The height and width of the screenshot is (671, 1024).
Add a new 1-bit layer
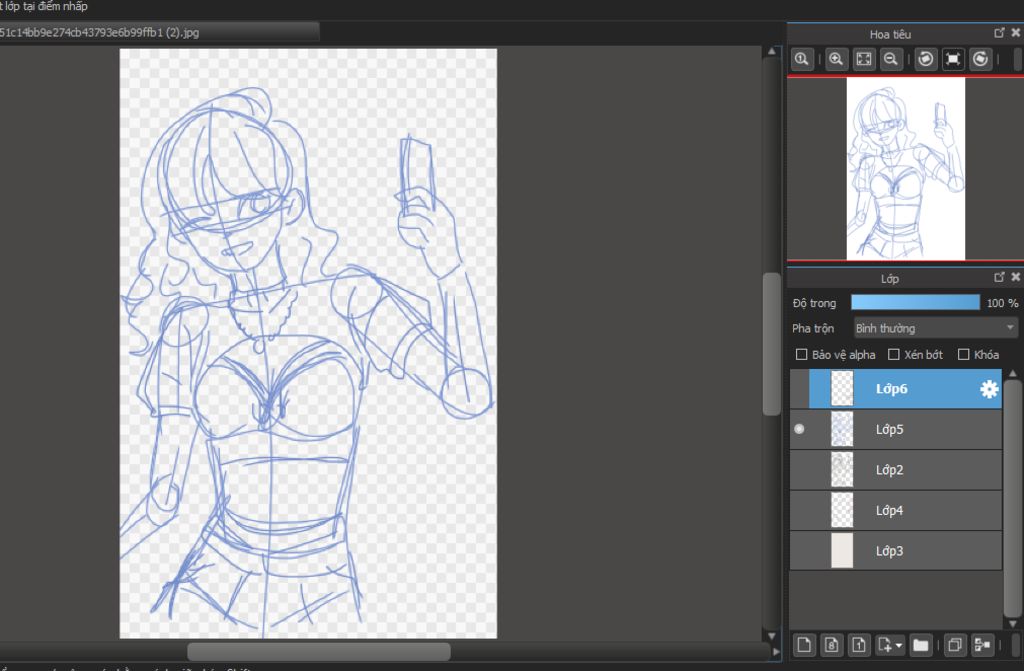858,645
